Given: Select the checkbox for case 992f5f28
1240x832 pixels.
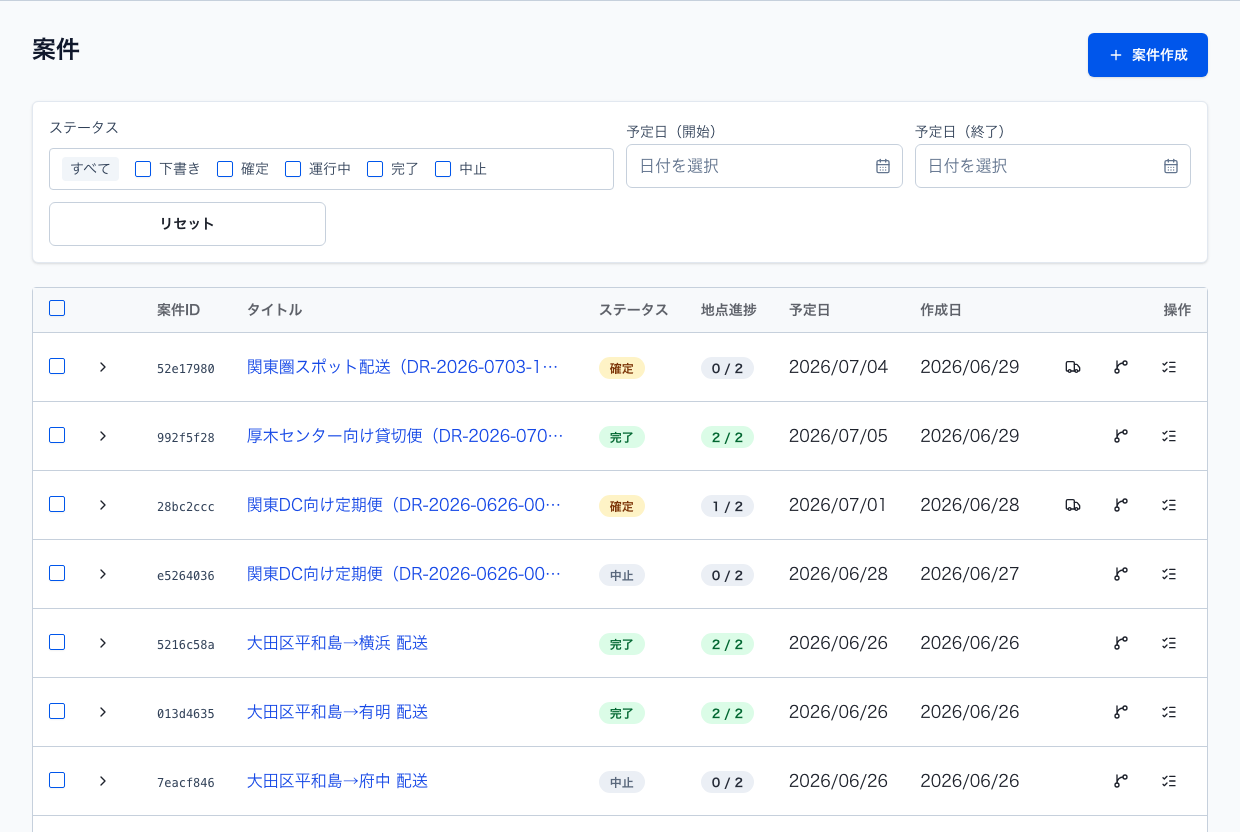Looking at the screenshot, I should coord(57,435).
